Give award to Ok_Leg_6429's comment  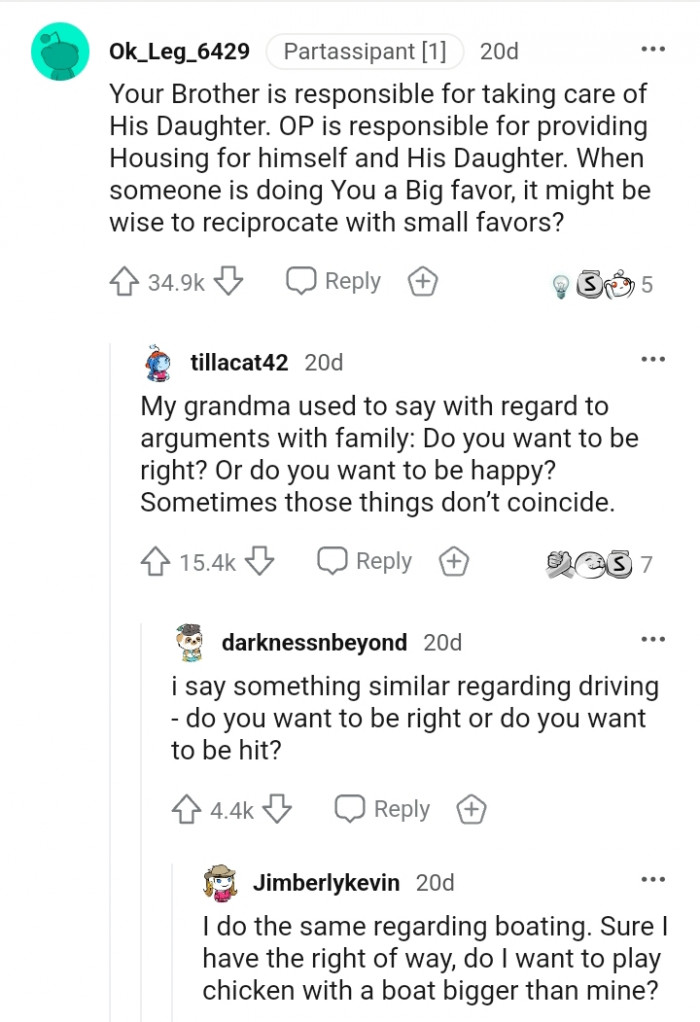(423, 283)
